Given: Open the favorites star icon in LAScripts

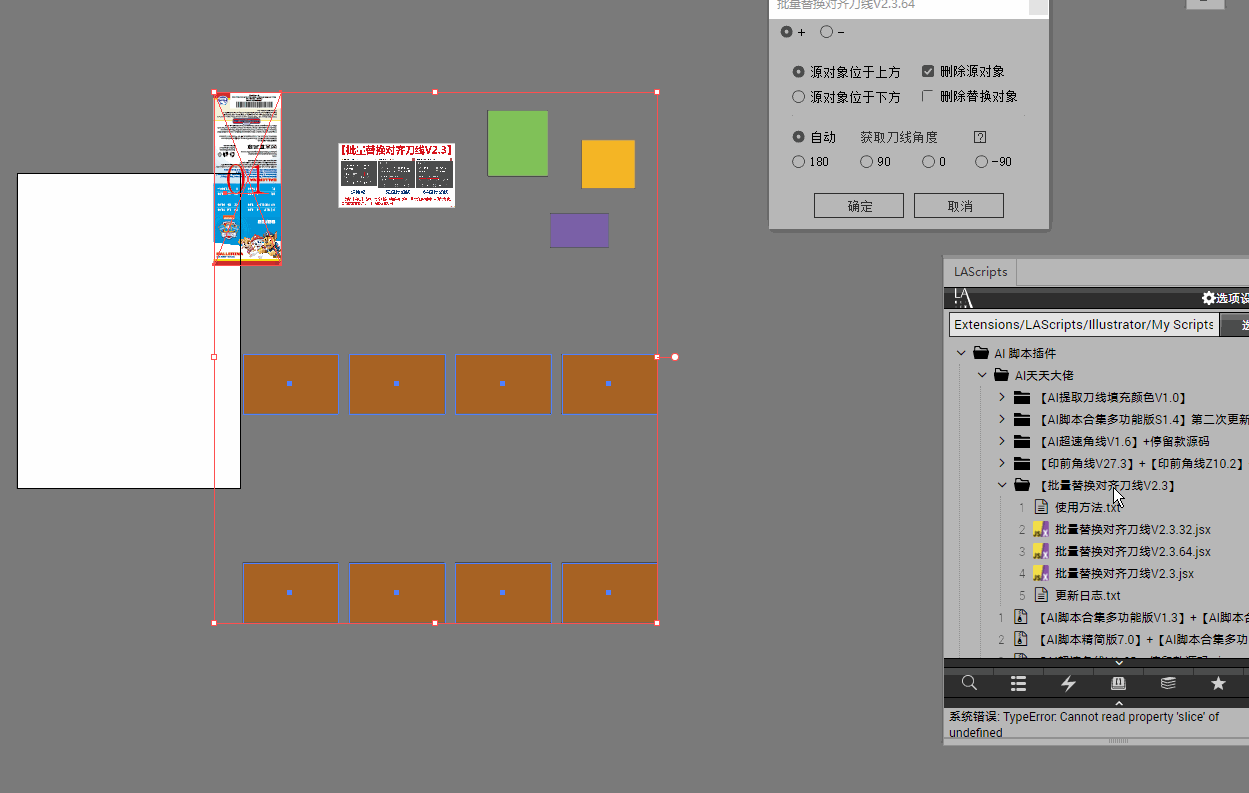Looking at the screenshot, I should tap(1218, 684).
